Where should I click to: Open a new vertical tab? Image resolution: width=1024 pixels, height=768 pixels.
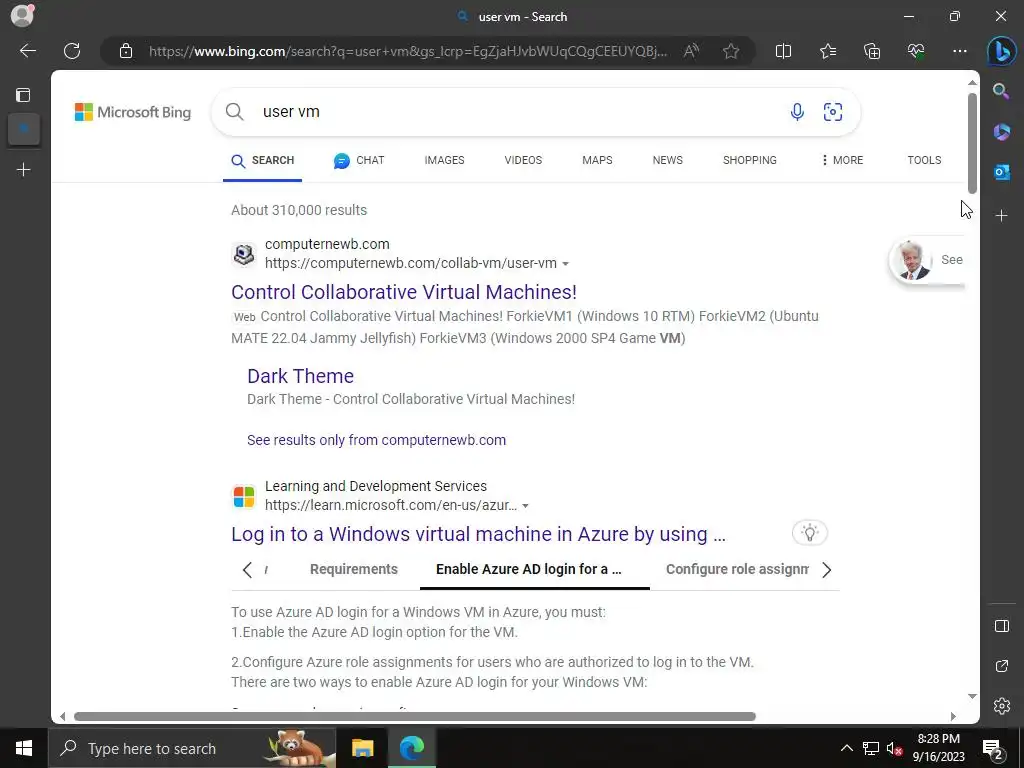pos(24,170)
